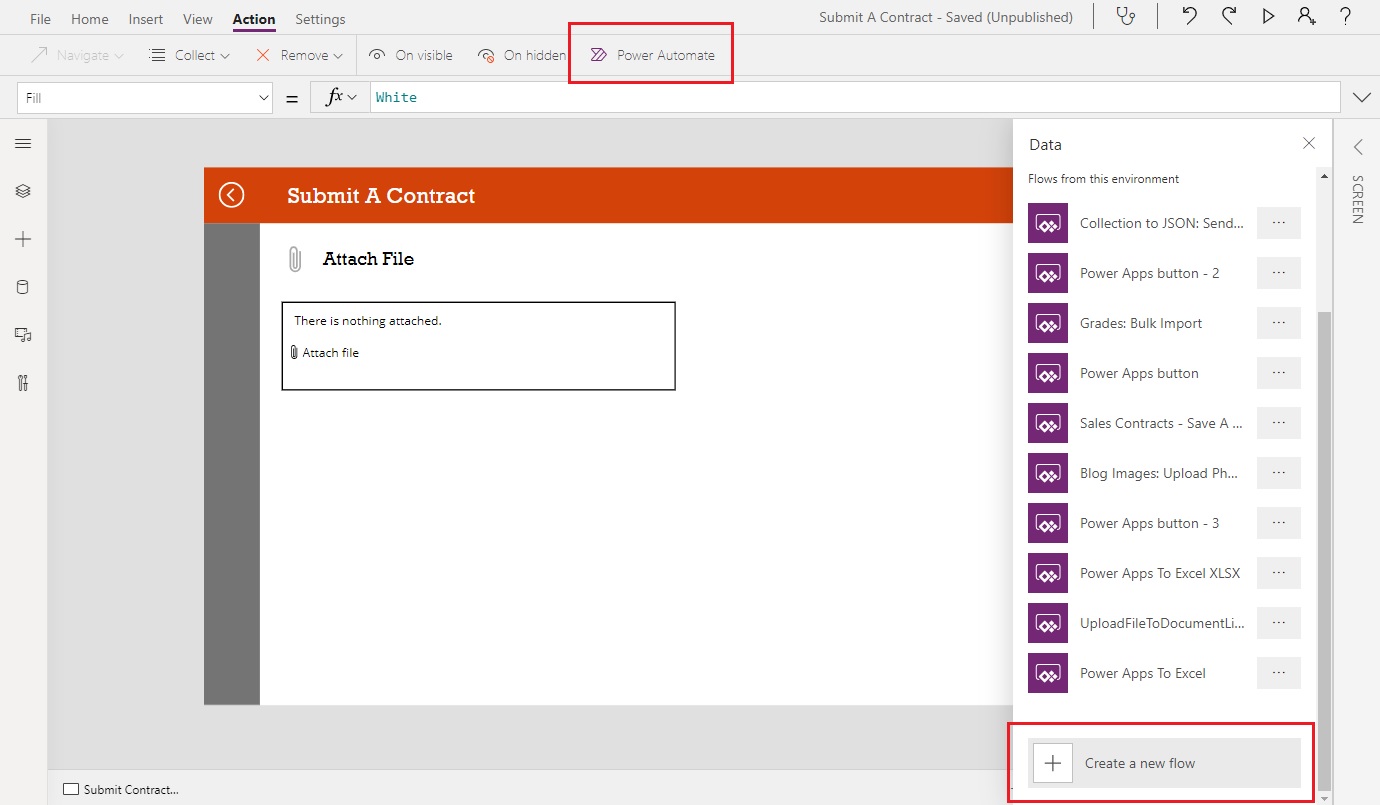Click the Submit Contract screen checkbox icon

[x=71, y=789]
